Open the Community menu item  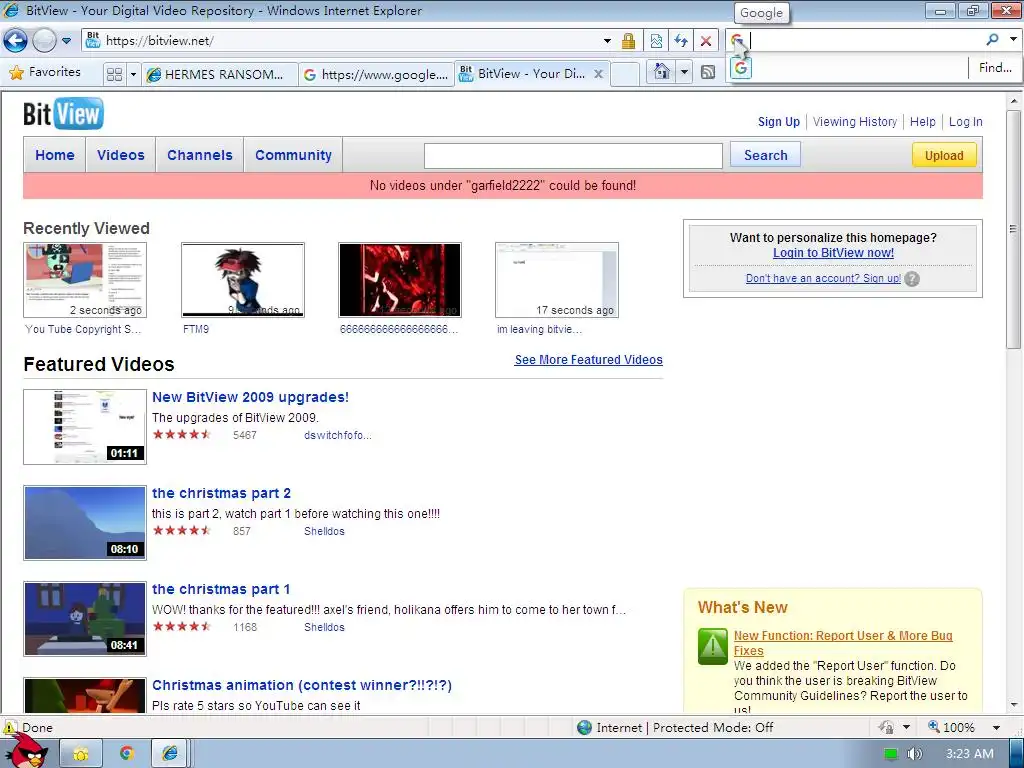[x=293, y=155]
